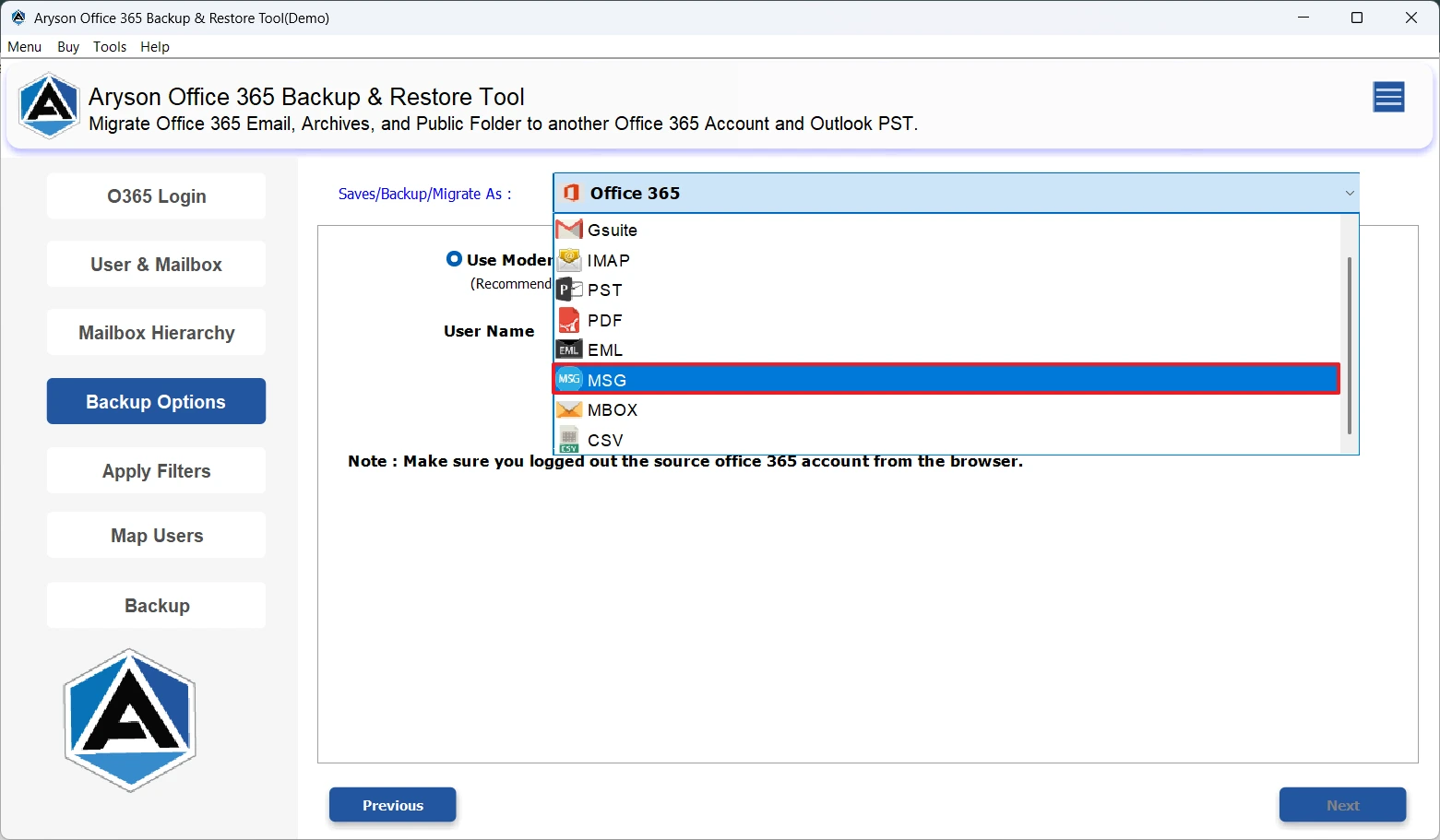Open the Help menu
The height and width of the screenshot is (840, 1440).
pyautogui.click(x=155, y=47)
